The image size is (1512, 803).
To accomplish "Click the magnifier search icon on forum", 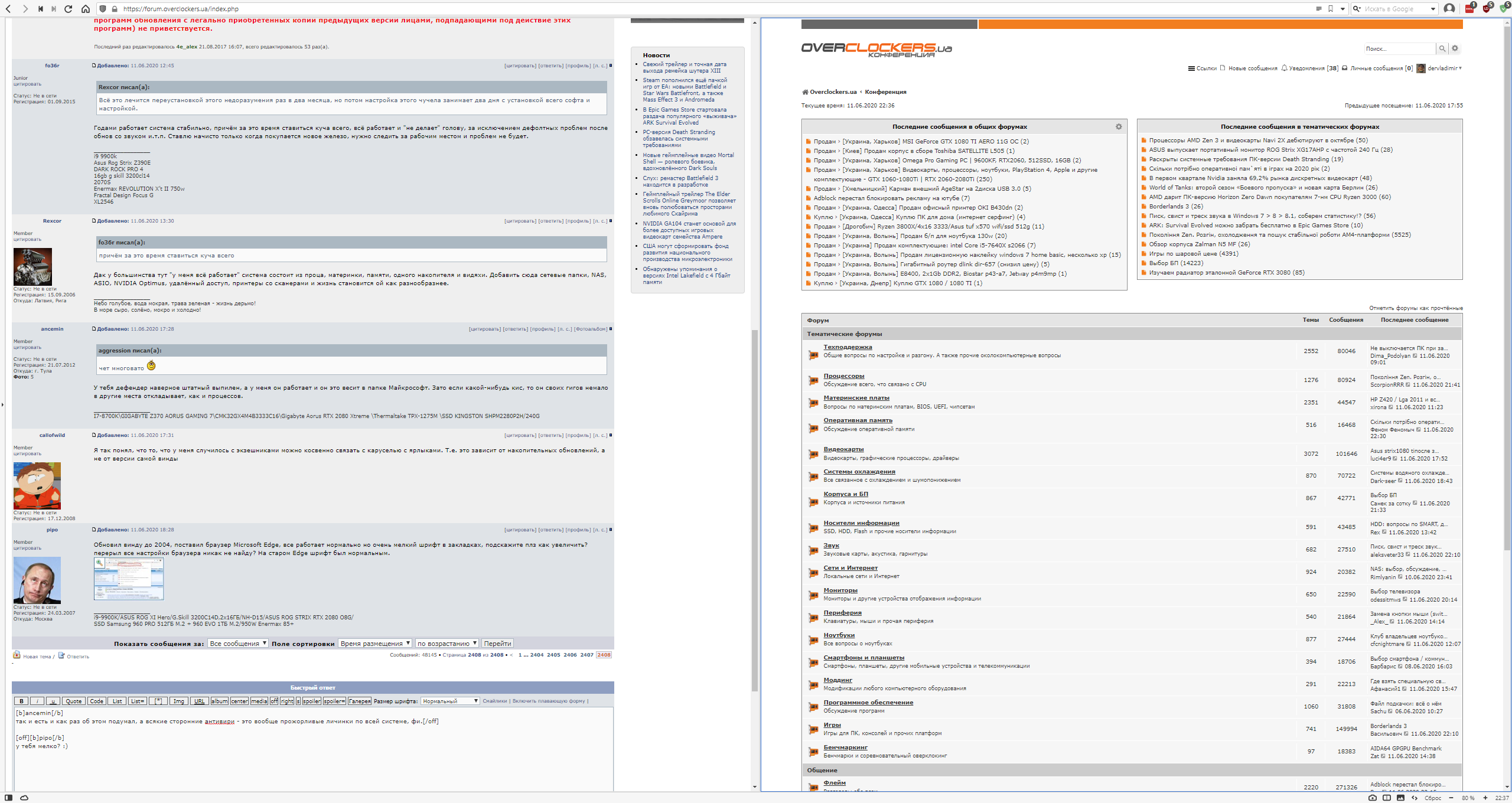I will [x=1442, y=48].
